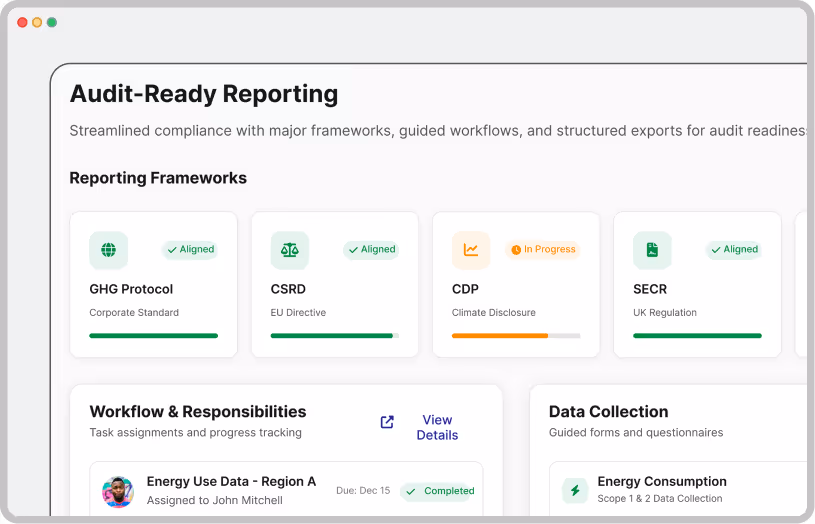Image resolution: width=815 pixels, height=524 pixels.
Task: Click 'Task assignments and progress tracking' text
Action: click(195, 433)
